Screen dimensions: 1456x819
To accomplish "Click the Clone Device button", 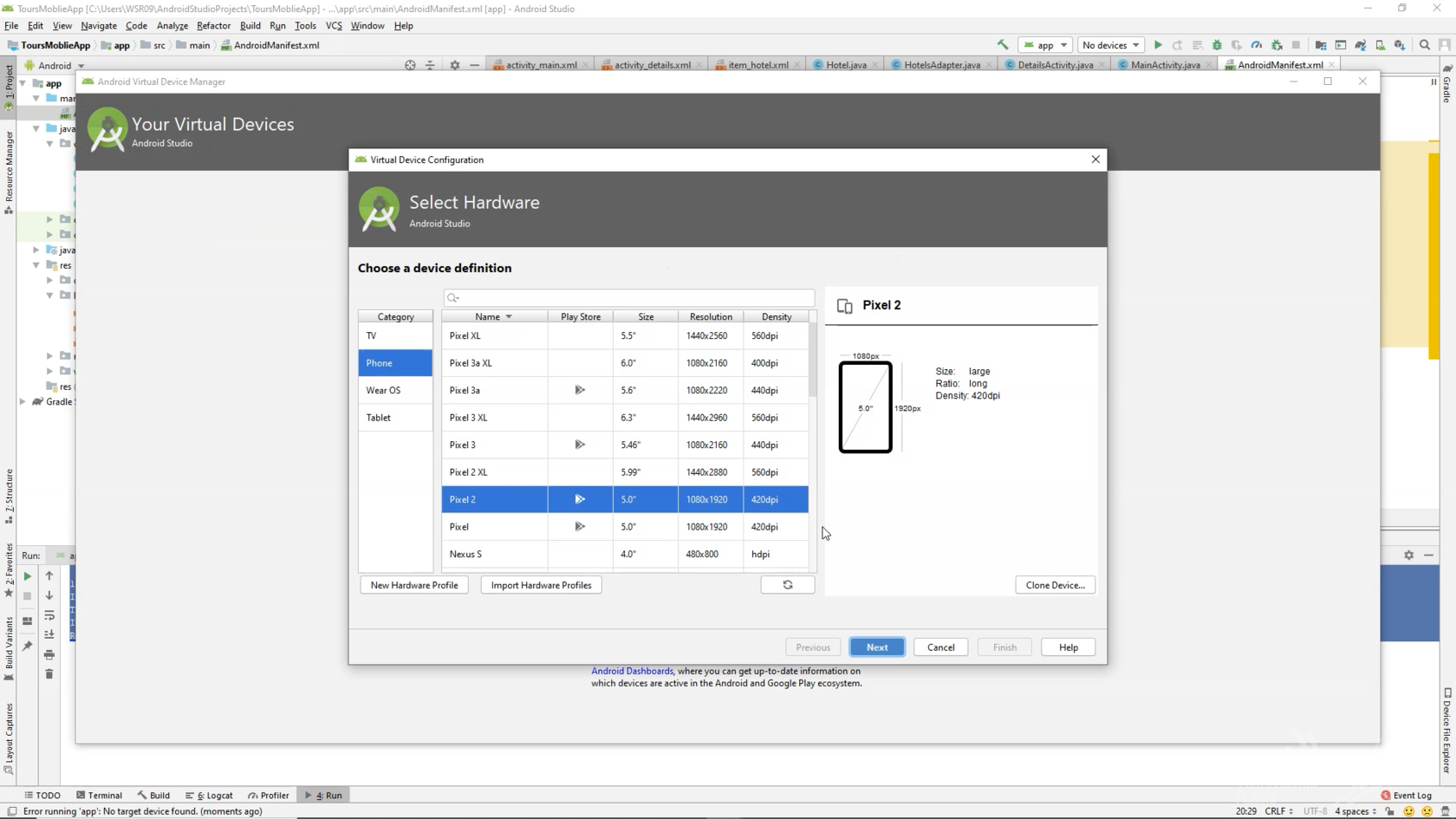I will pyautogui.click(x=1055, y=585).
